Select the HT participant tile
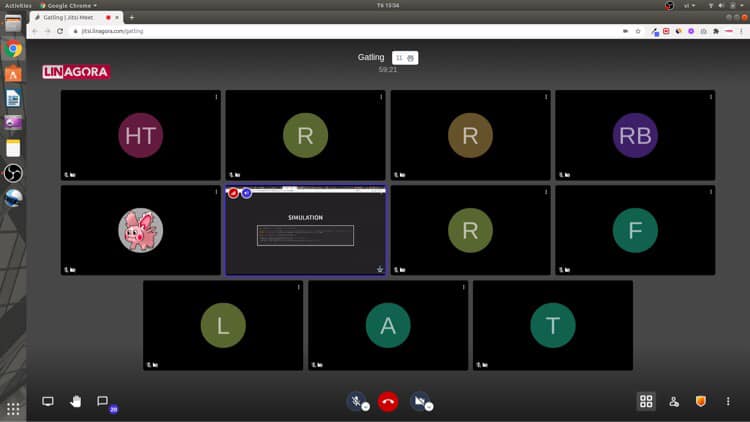Screen dimensions: 750x422 pos(141,135)
